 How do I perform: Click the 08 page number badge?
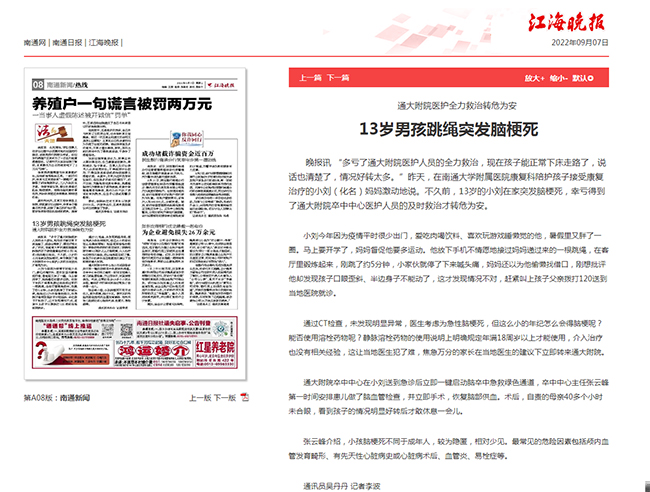(37, 86)
